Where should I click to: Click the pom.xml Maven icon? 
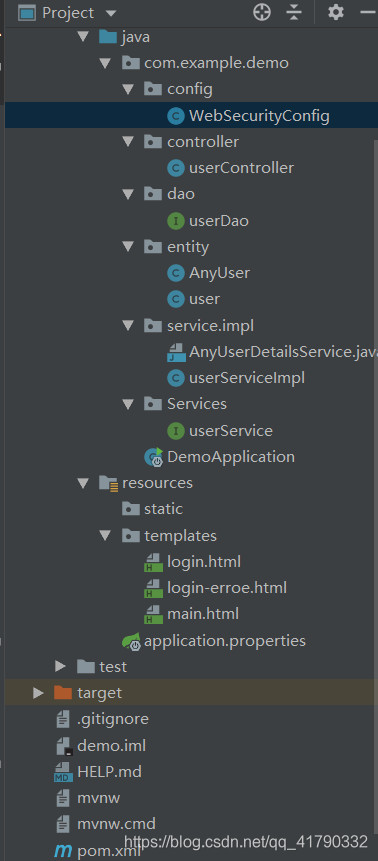pos(63,852)
